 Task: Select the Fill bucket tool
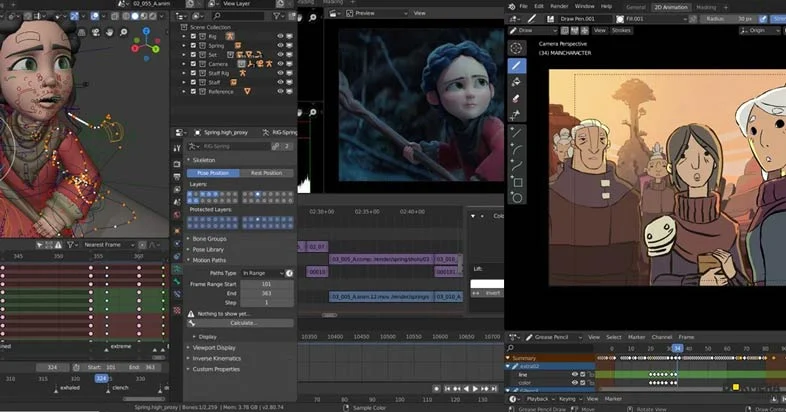516,82
